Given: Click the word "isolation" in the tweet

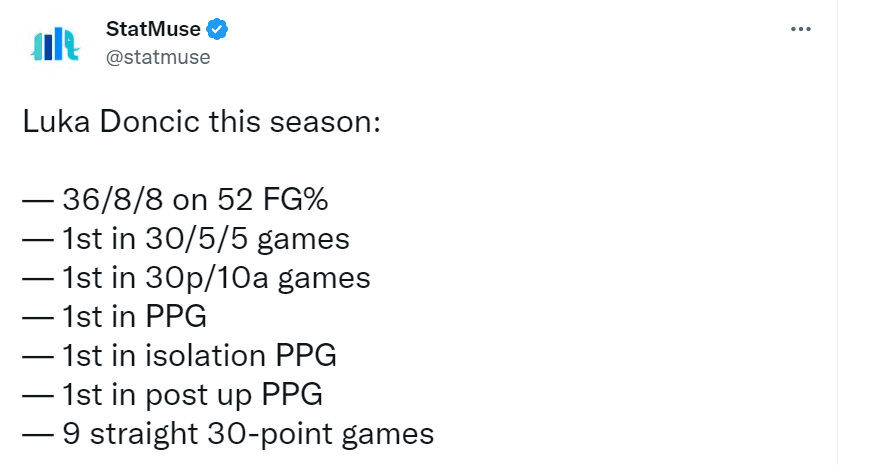Looking at the screenshot, I should coord(206,355).
